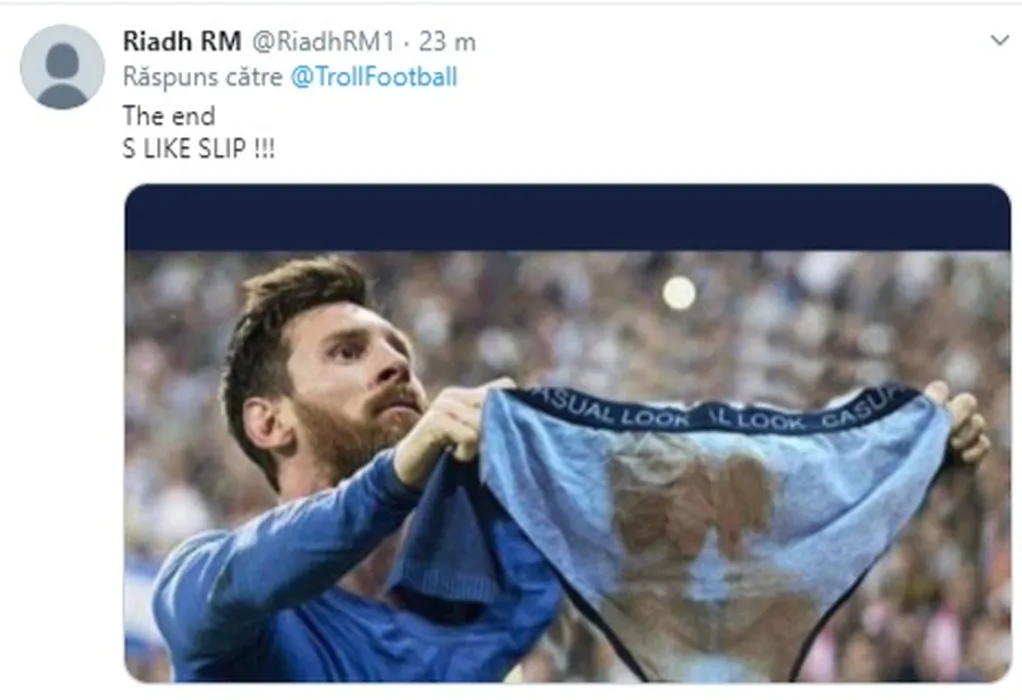Click the bright stadium light in photo
The height and width of the screenshot is (700, 1022).
click(x=679, y=293)
